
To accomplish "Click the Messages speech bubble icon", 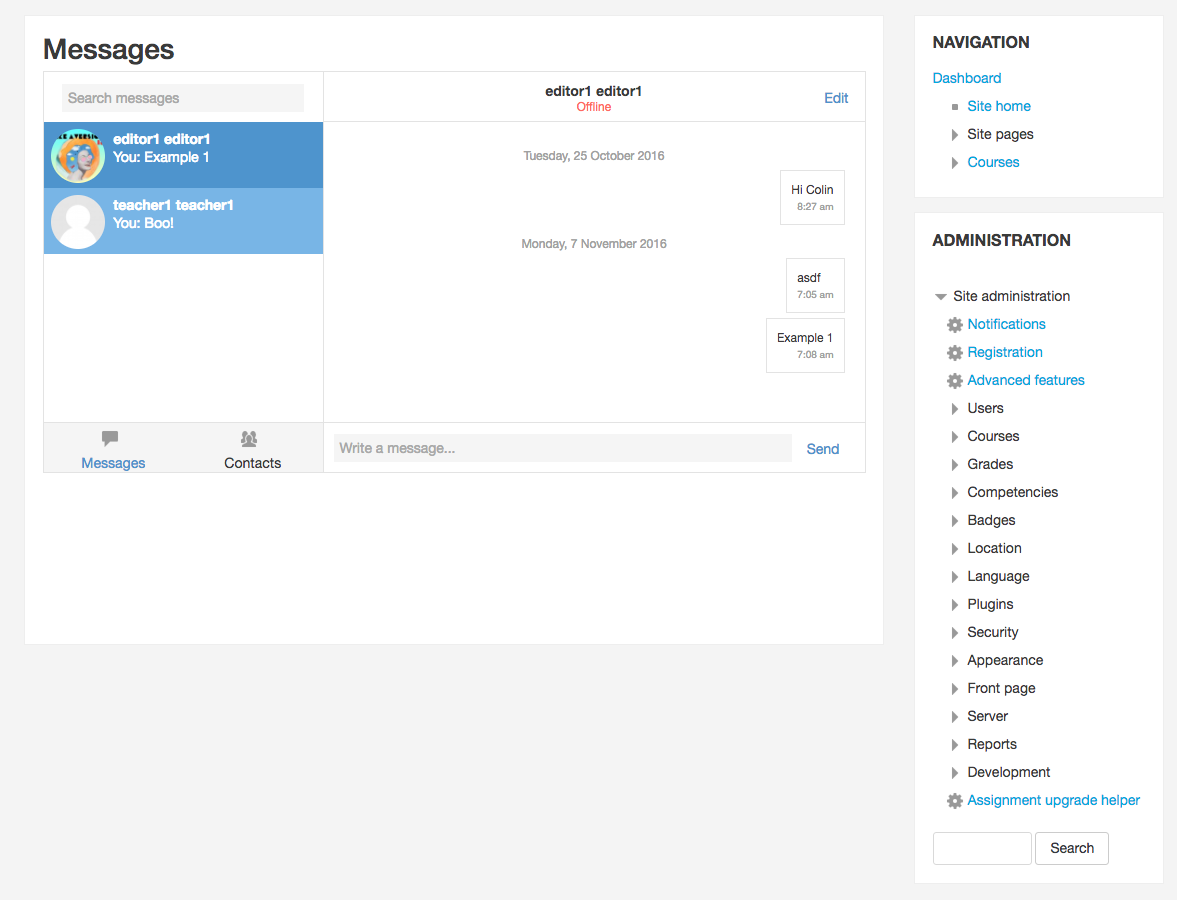I will click(x=110, y=438).
